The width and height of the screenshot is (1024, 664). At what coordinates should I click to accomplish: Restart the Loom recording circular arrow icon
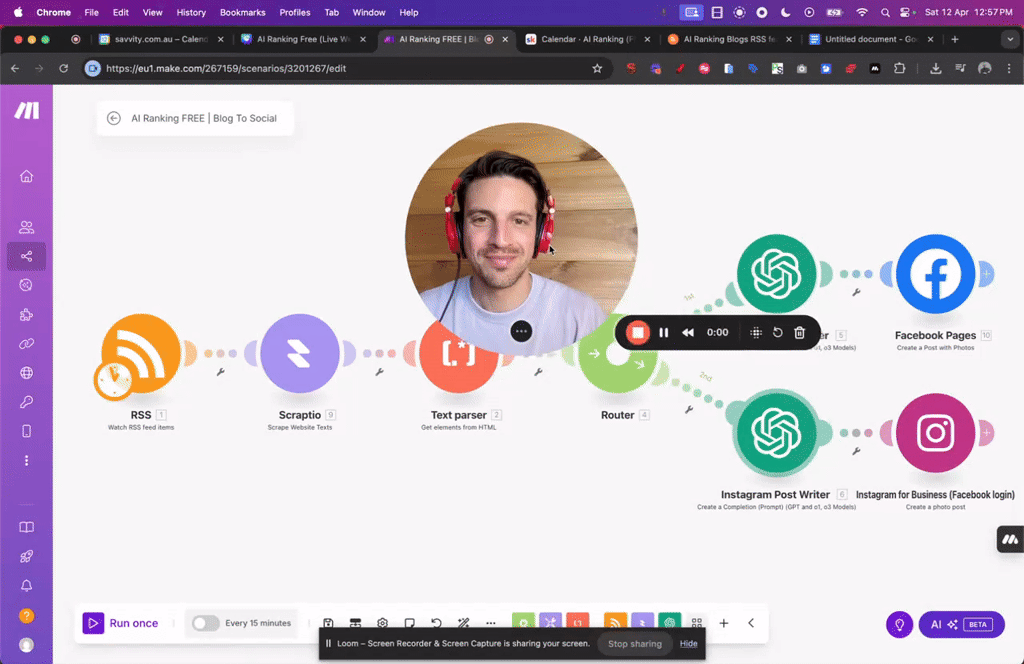pos(777,333)
